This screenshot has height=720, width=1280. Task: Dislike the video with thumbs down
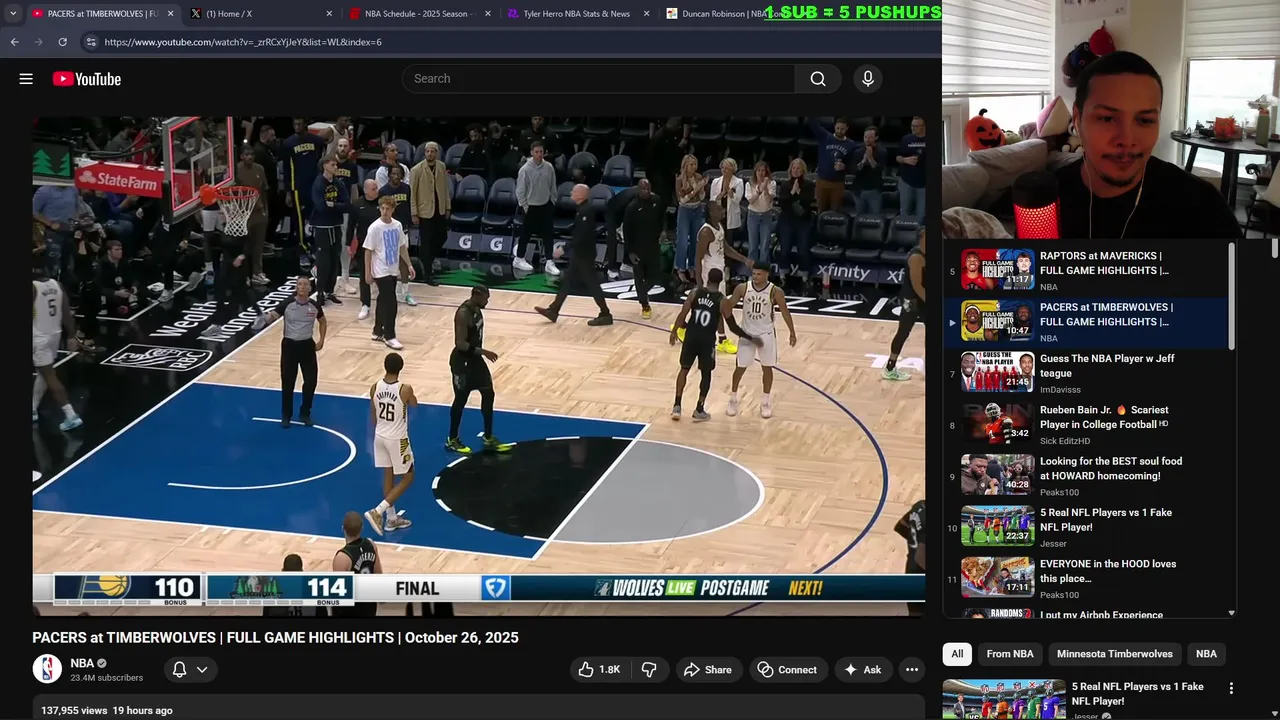[x=649, y=670]
